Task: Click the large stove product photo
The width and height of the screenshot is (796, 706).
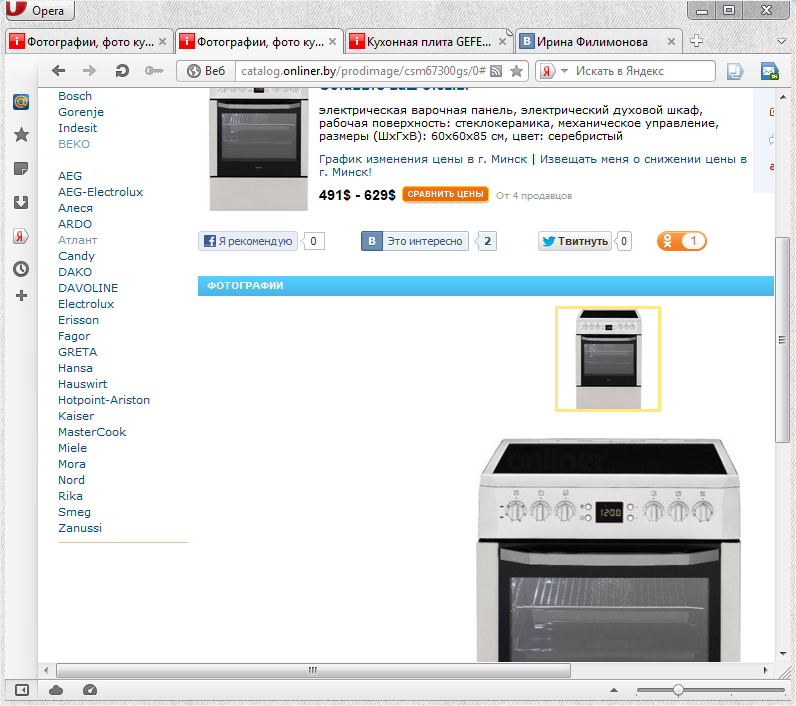Action: click(x=609, y=550)
